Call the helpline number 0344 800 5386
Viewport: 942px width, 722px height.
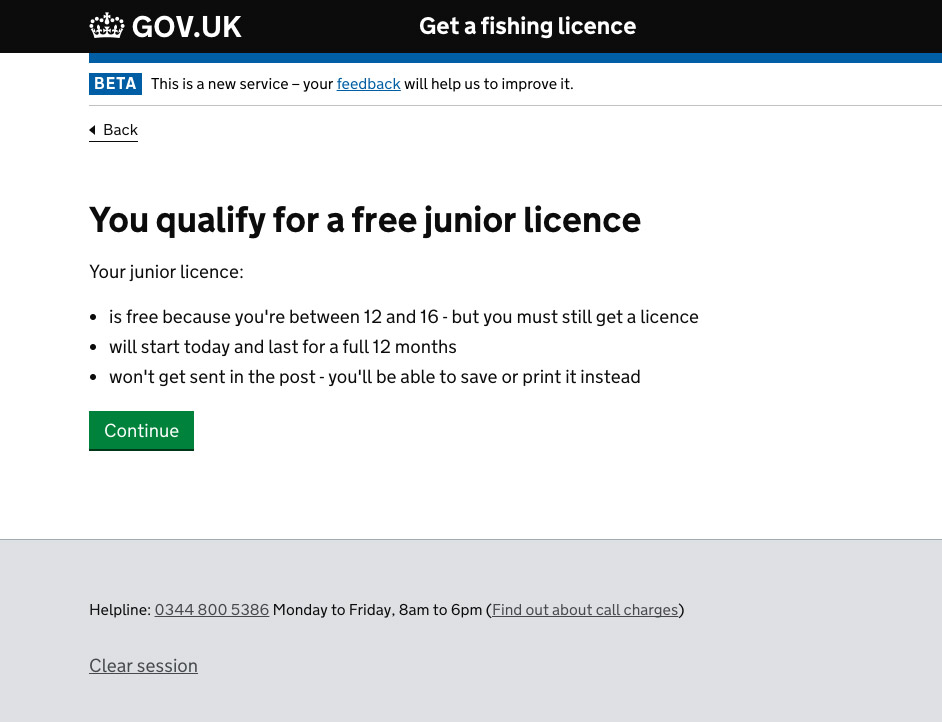pos(211,609)
